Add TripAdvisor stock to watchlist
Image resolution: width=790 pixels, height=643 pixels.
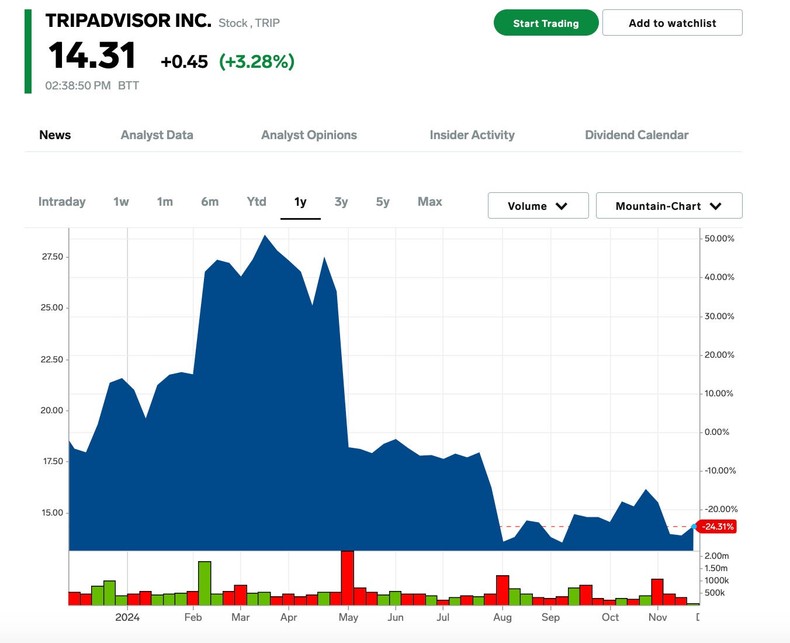[x=672, y=23]
